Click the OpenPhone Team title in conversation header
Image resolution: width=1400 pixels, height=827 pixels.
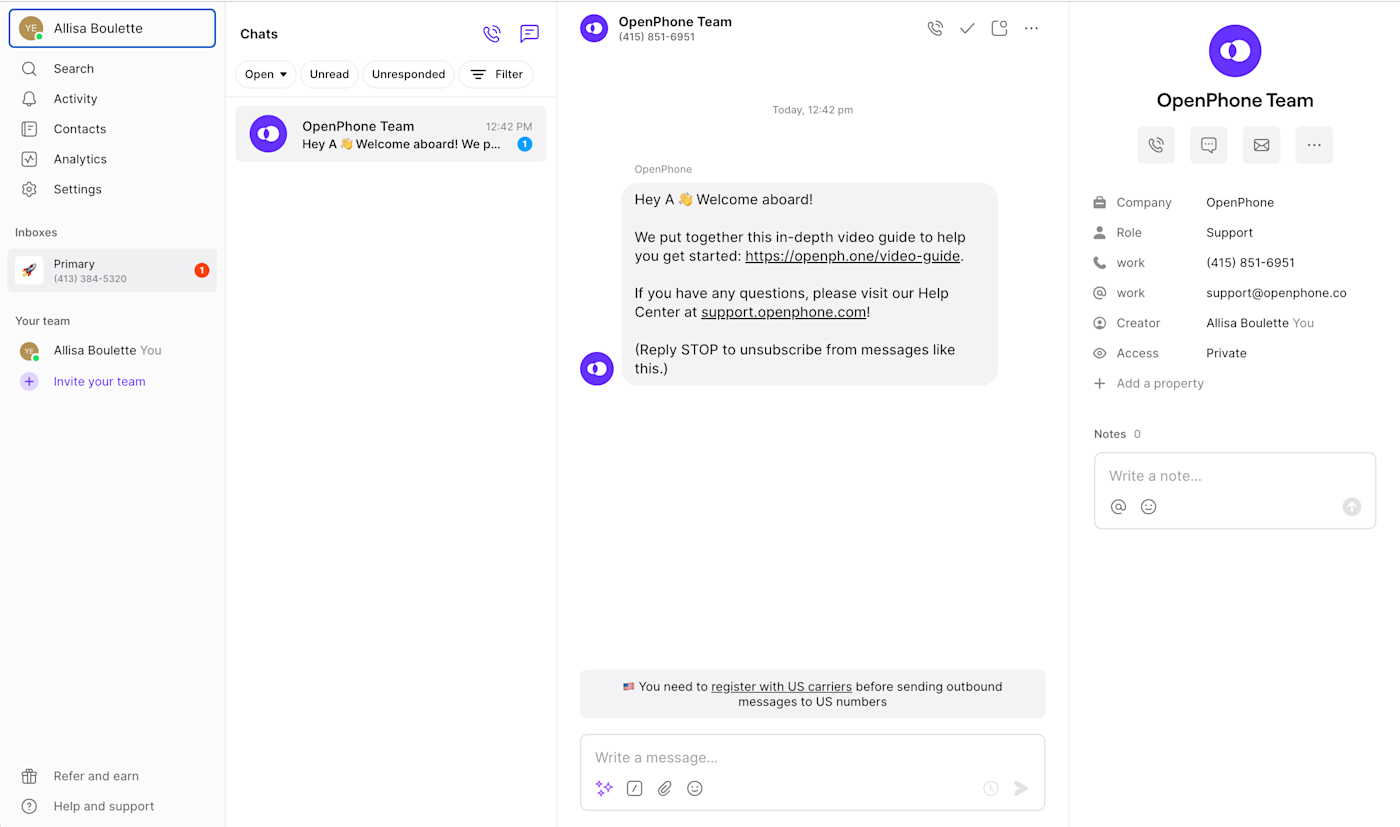click(675, 22)
